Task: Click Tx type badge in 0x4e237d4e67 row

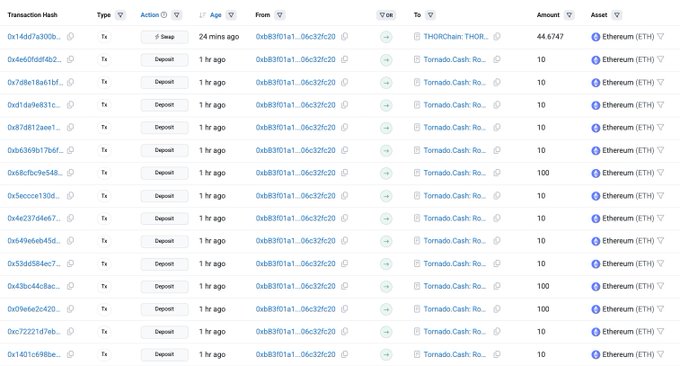Action: (104, 218)
